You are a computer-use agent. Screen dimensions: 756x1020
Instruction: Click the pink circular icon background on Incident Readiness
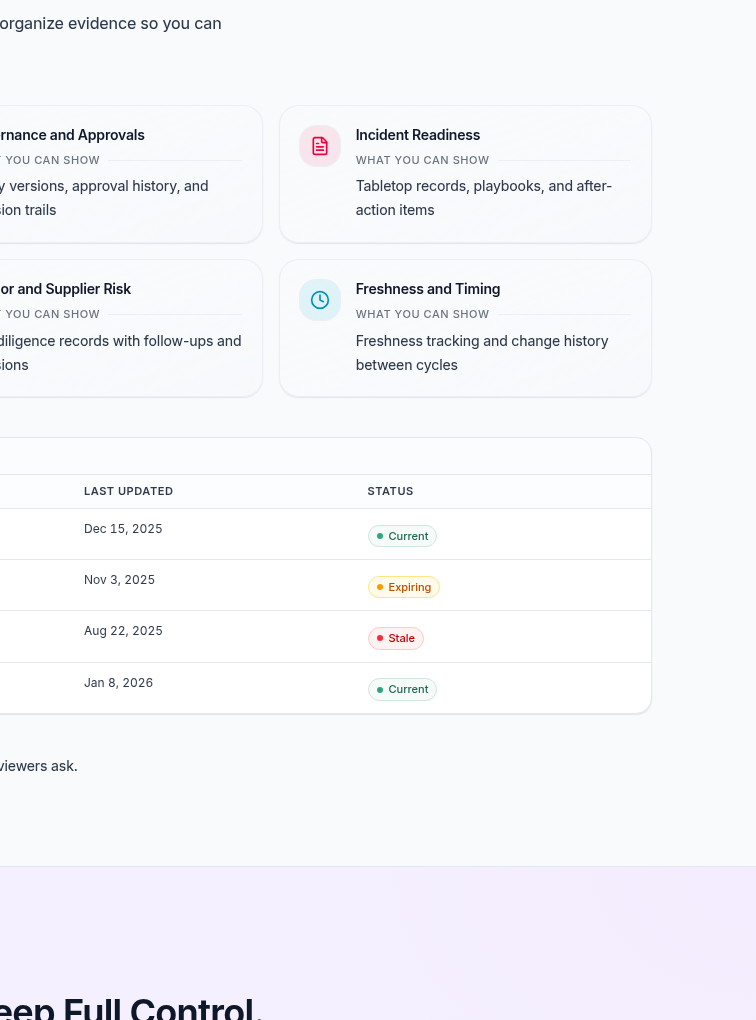pos(319,145)
